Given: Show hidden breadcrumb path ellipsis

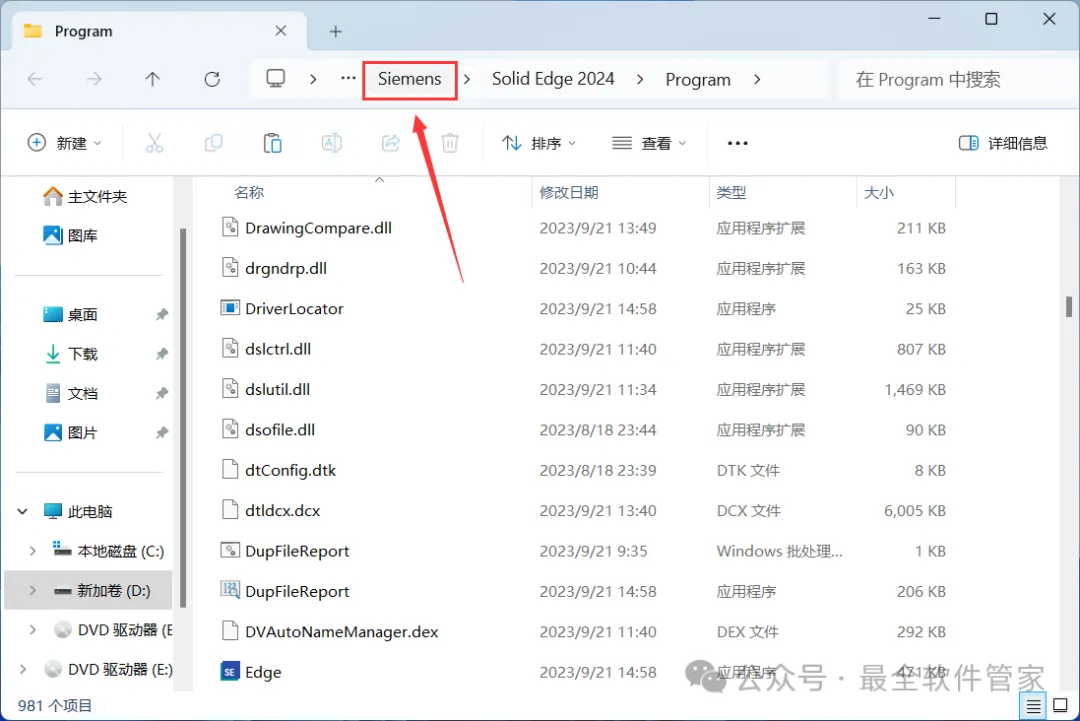Looking at the screenshot, I should point(349,79).
